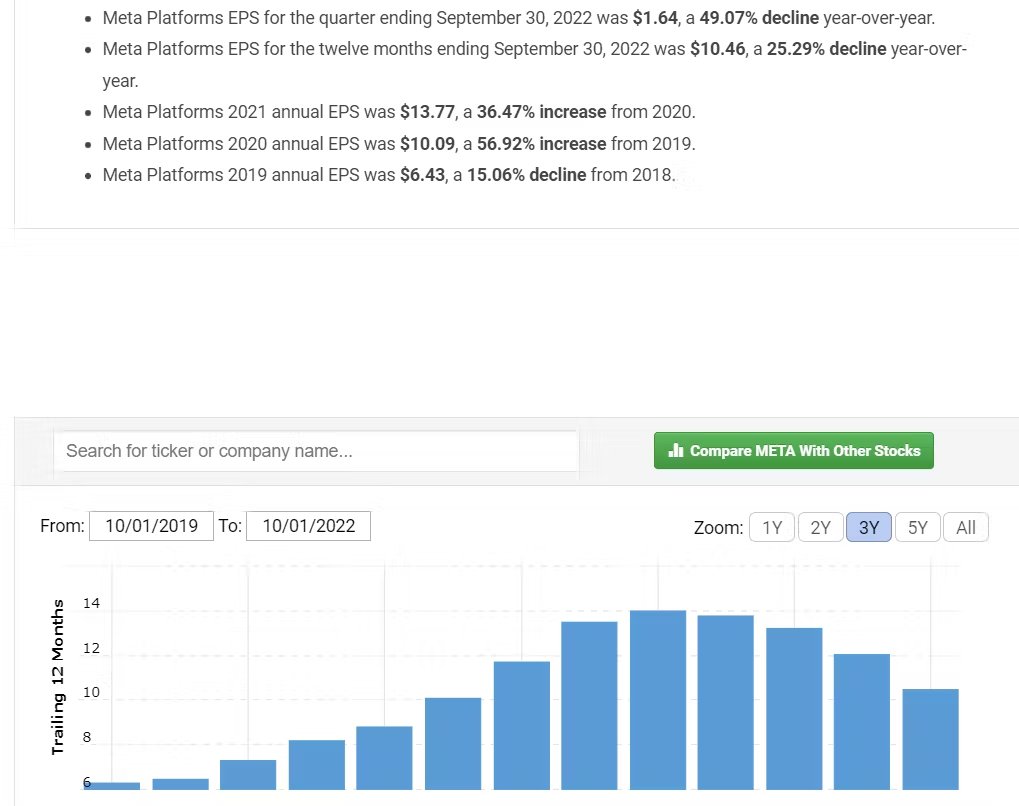The width and height of the screenshot is (1019, 806).
Task: Click the 56.92% increase text
Action: click(x=541, y=144)
